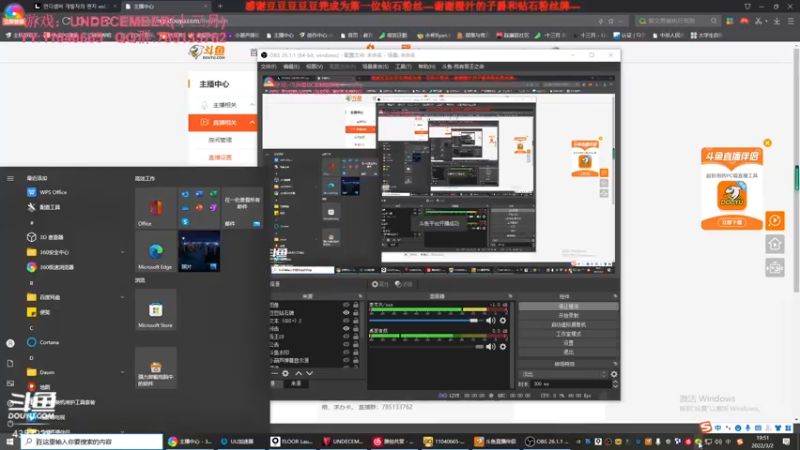Image resolution: width=800 pixels, height=450 pixels.
Task: Open transition settings gear in OBS
Action: point(614,374)
